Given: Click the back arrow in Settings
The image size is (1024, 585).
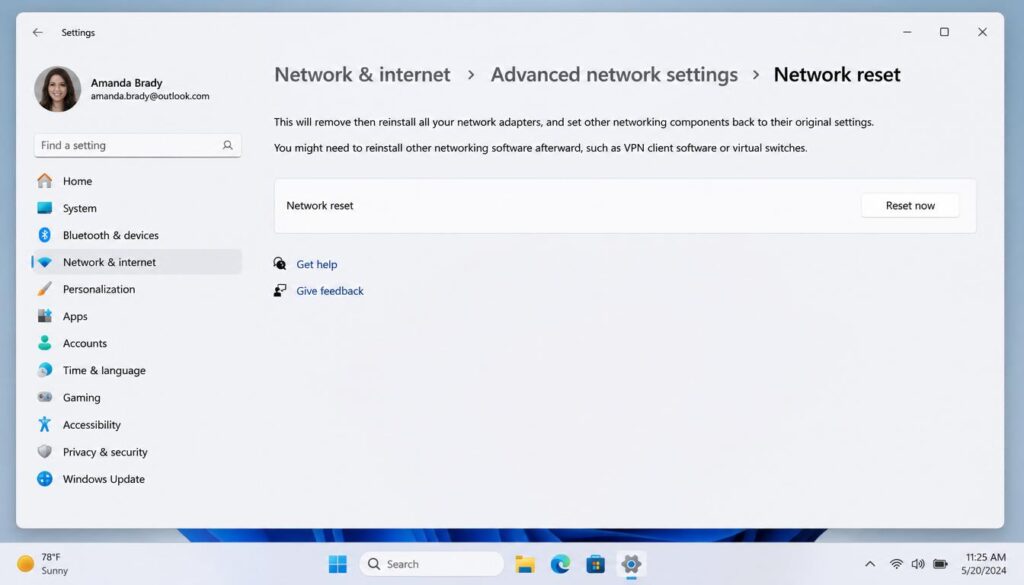Looking at the screenshot, I should 38,32.
